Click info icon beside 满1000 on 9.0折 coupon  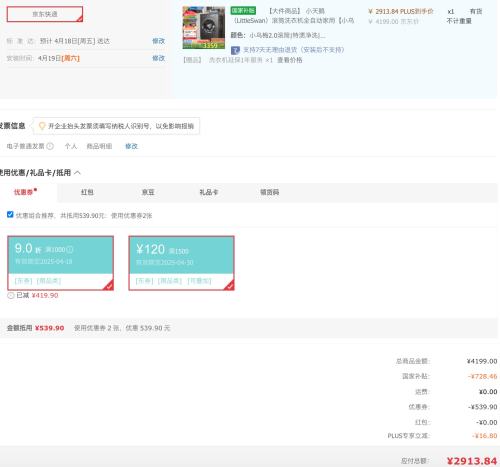click(x=70, y=249)
